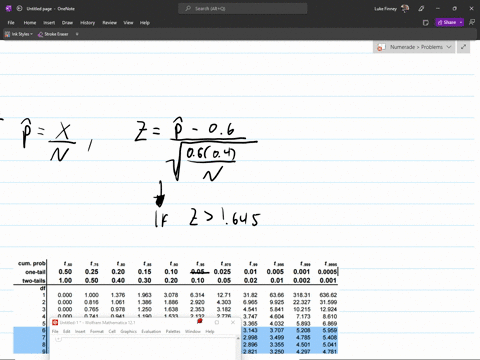480x360 pixels.
Task: Open Mathematica Graphics menu
Action: [x=129, y=331]
